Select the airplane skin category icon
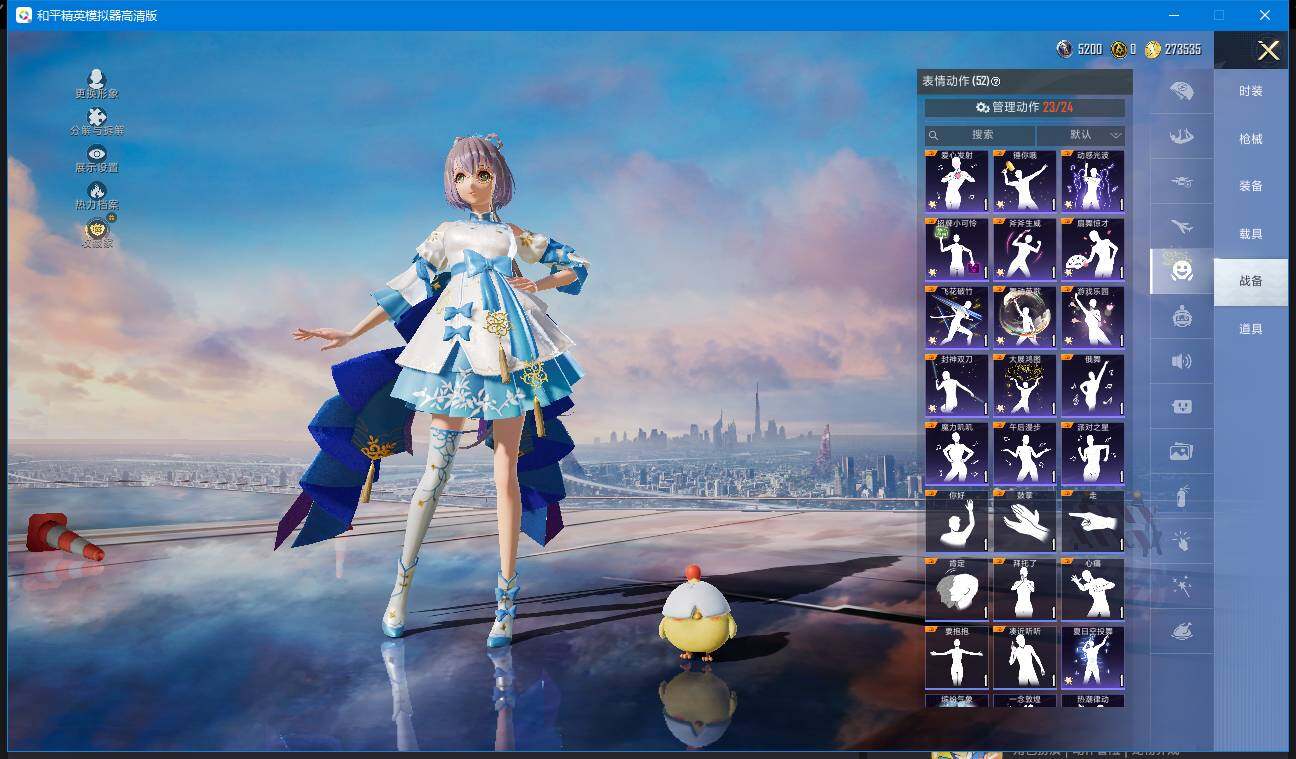The height and width of the screenshot is (759, 1296). [1181, 227]
